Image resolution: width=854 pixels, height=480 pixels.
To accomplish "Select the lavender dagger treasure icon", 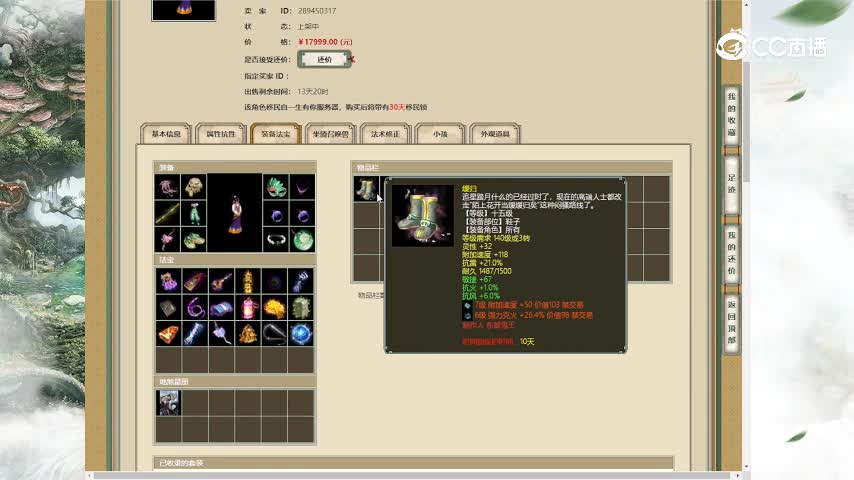I will (x=221, y=334).
